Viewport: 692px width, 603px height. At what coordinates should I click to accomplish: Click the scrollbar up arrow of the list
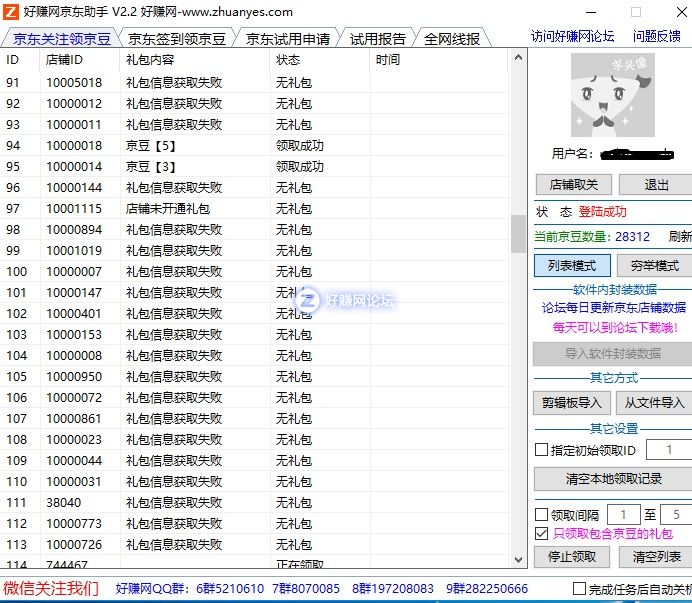click(x=518, y=58)
